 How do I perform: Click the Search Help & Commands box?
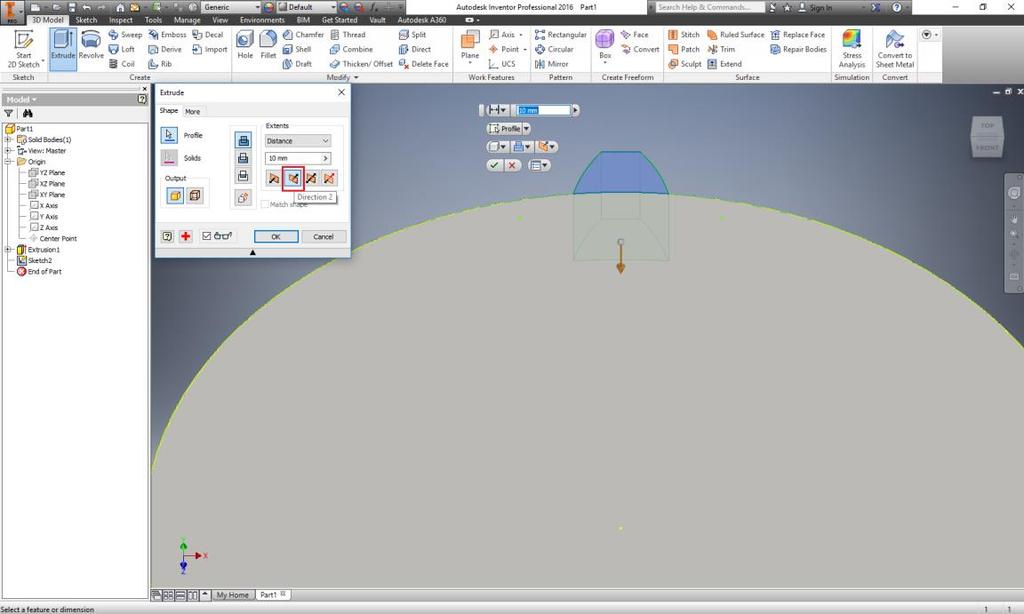(x=710, y=7)
